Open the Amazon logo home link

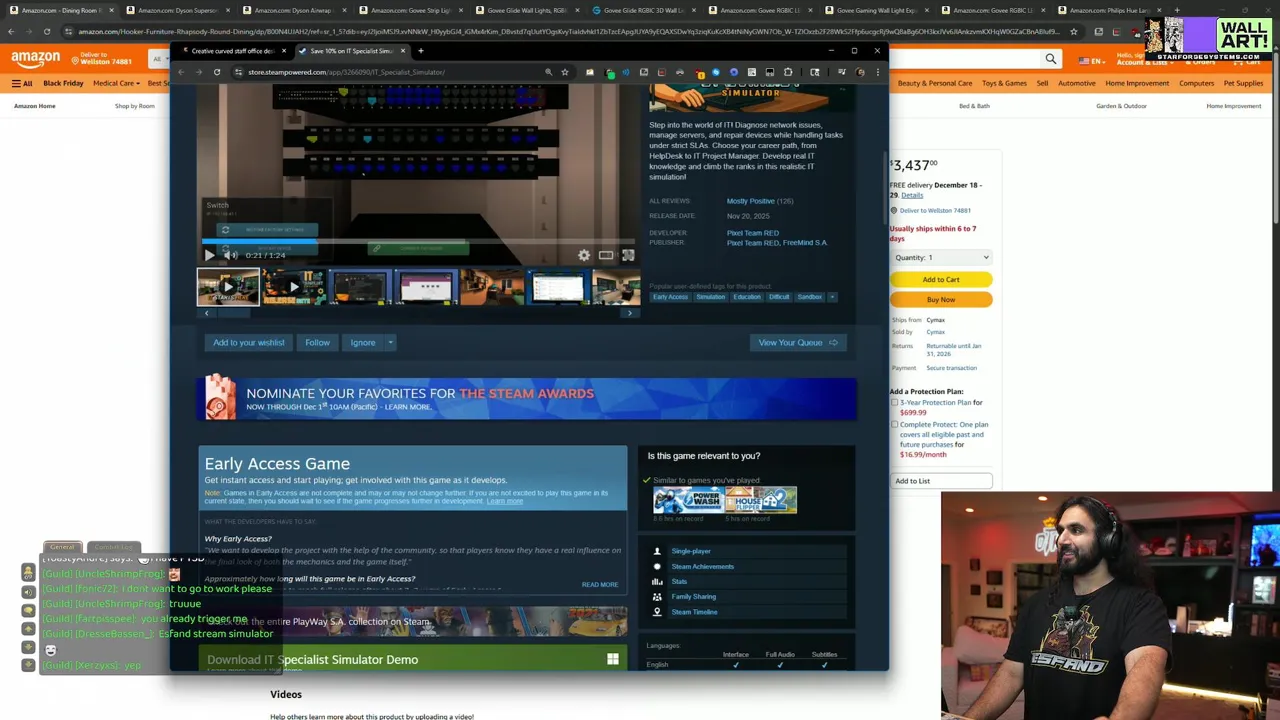point(35,59)
